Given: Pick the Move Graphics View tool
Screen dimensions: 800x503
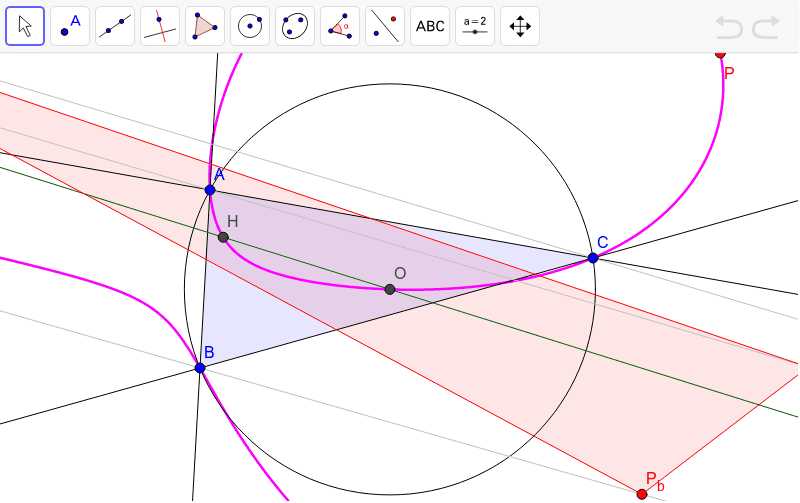Looking at the screenshot, I should [520, 26].
